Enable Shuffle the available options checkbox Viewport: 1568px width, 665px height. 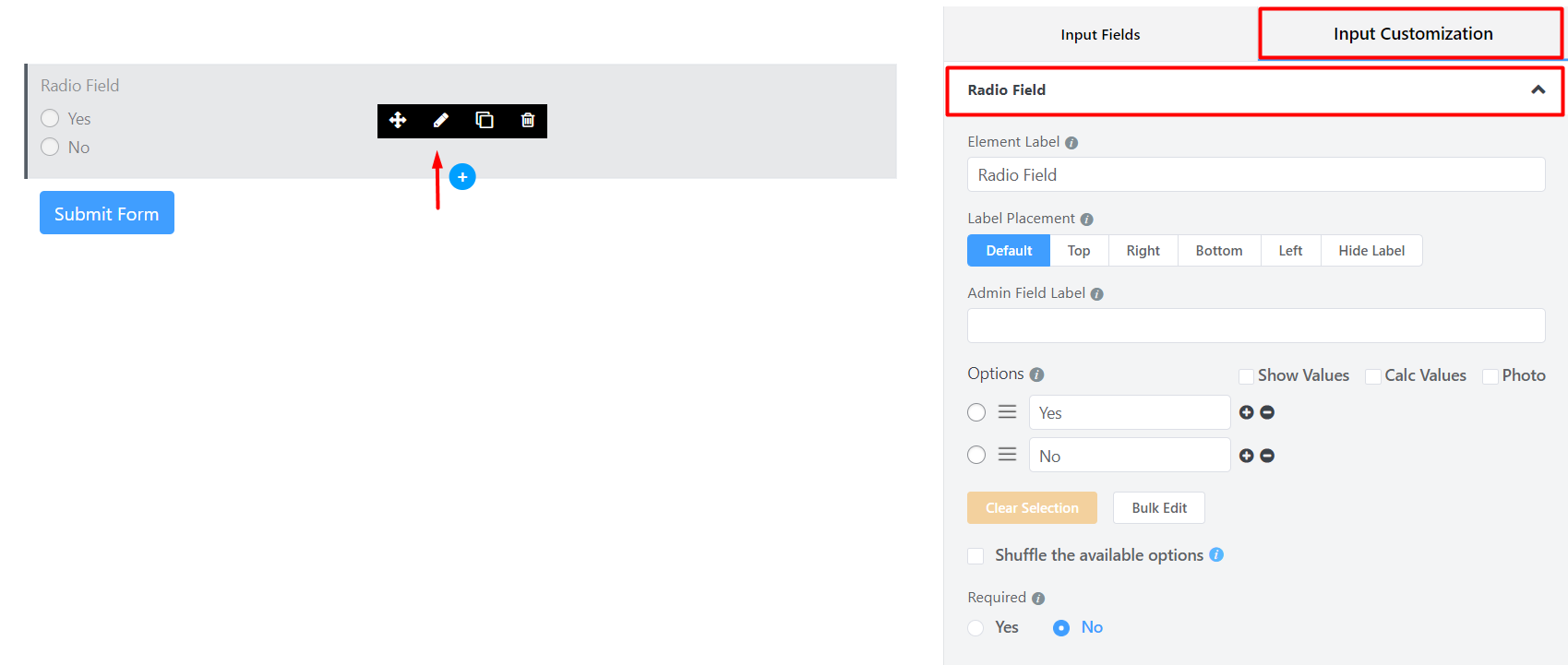coord(976,555)
